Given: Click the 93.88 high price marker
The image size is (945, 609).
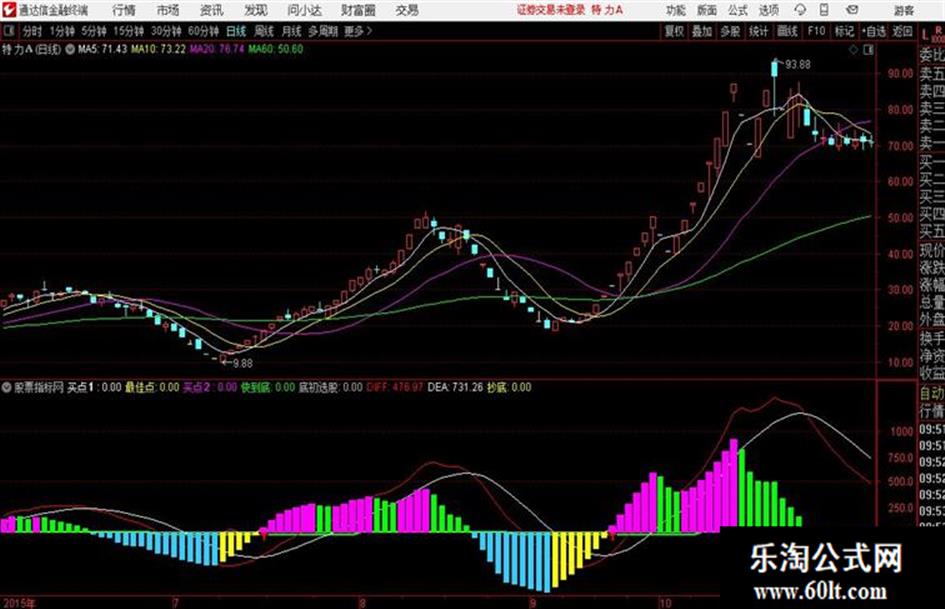Looking at the screenshot, I should pyautogui.click(x=797, y=64).
